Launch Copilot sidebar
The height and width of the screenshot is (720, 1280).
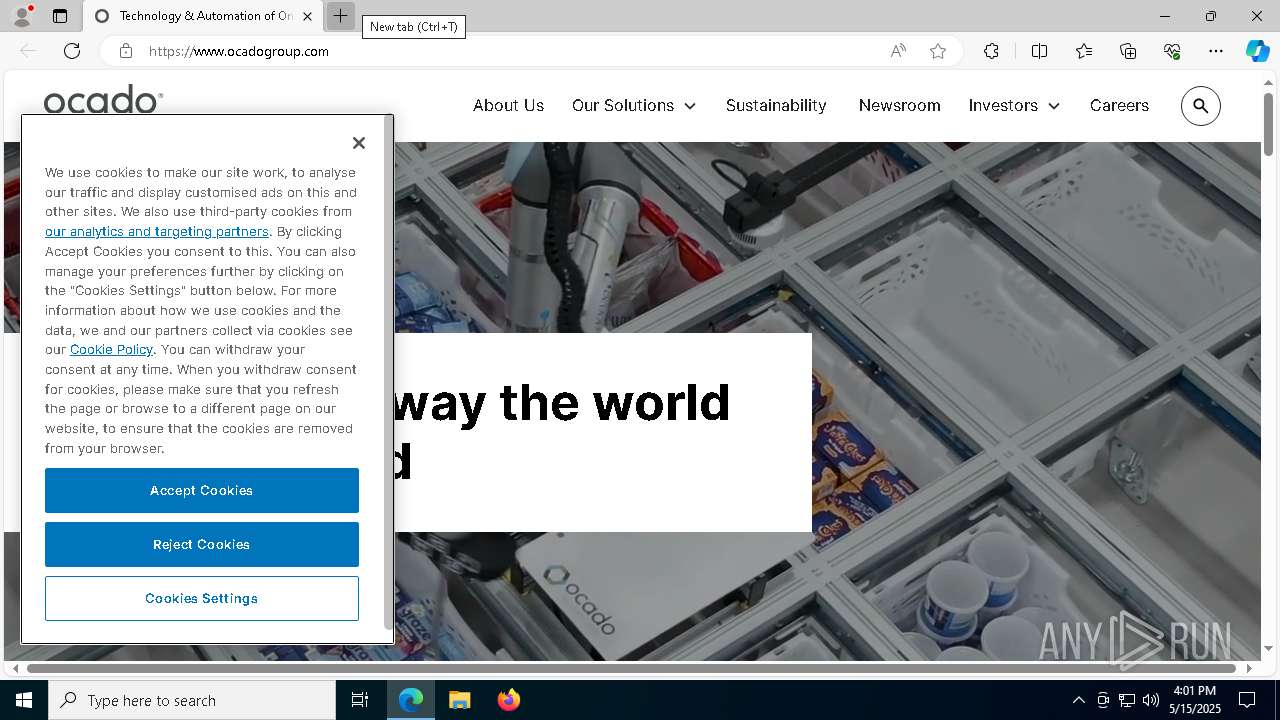1257,51
